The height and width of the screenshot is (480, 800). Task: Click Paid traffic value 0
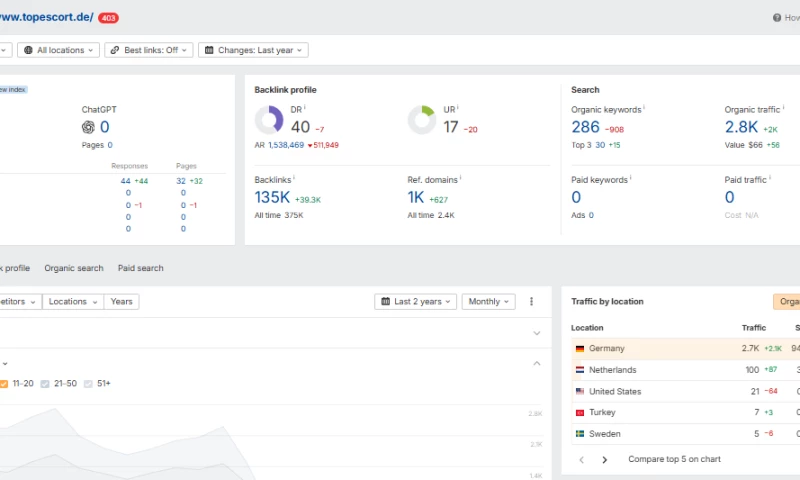click(x=730, y=197)
